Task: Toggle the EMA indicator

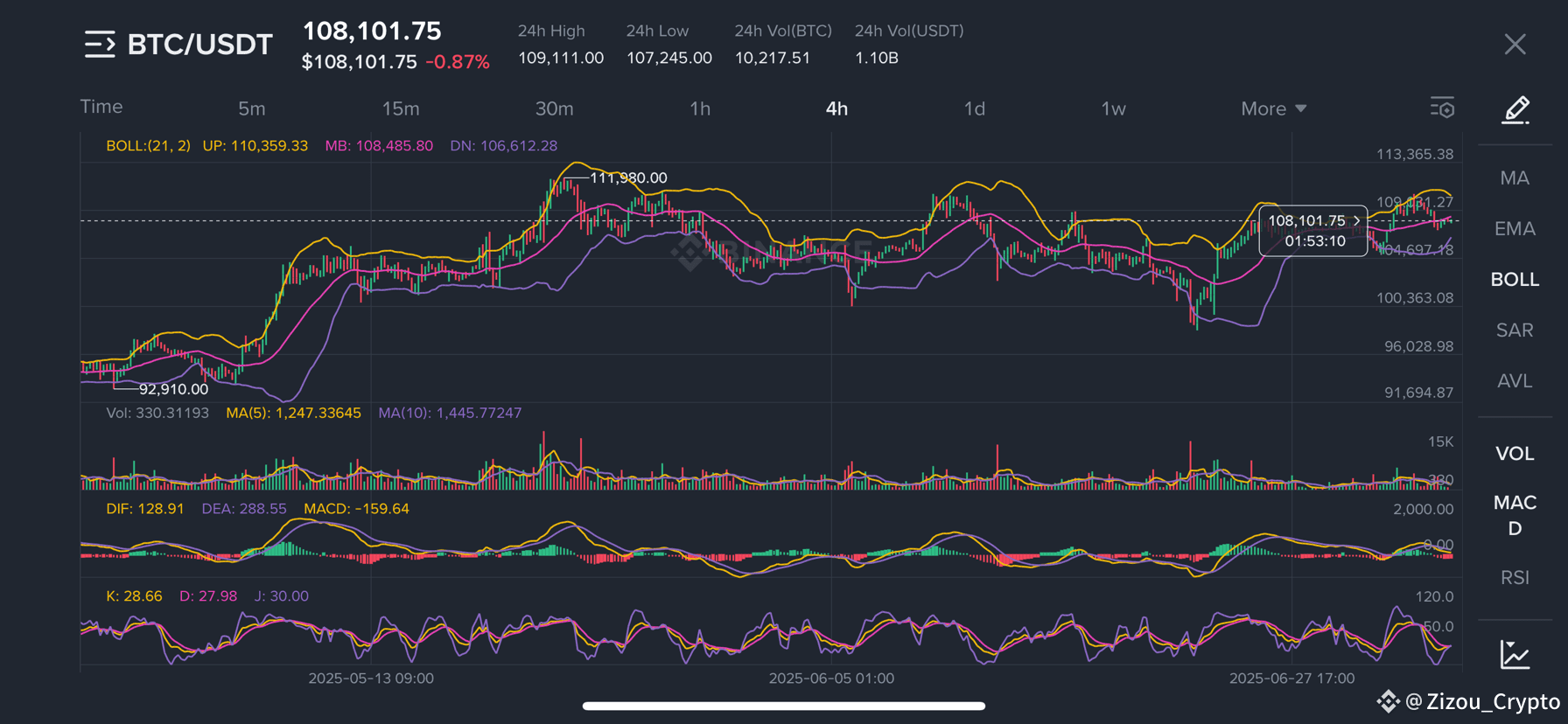Action: click(x=1515, y=229)
